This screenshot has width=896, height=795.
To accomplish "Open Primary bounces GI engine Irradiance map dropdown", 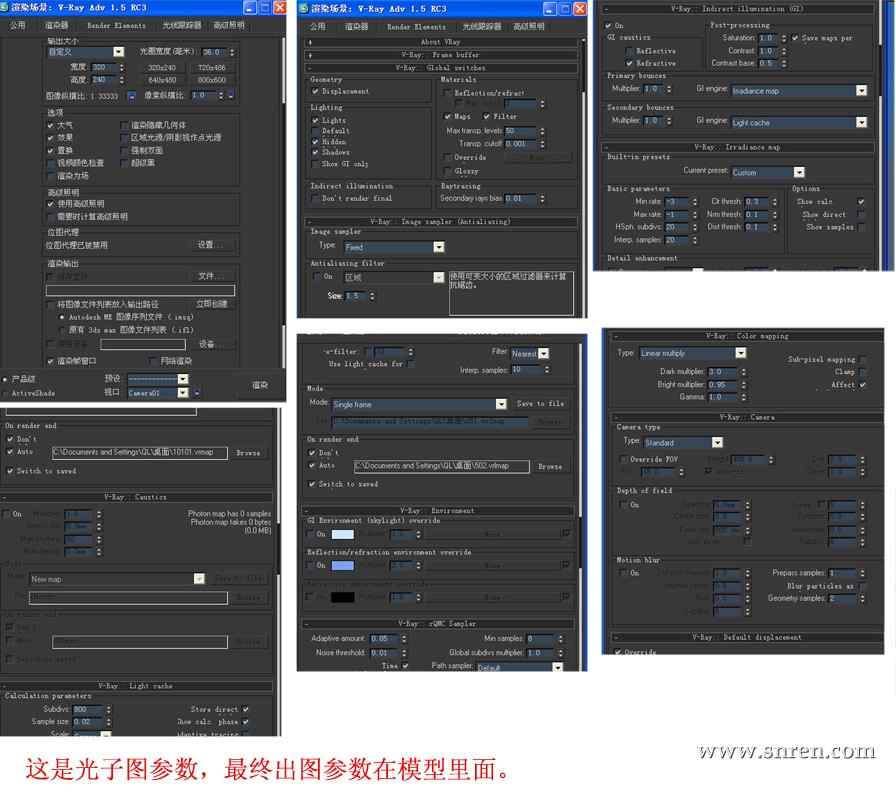I will 861,90.
